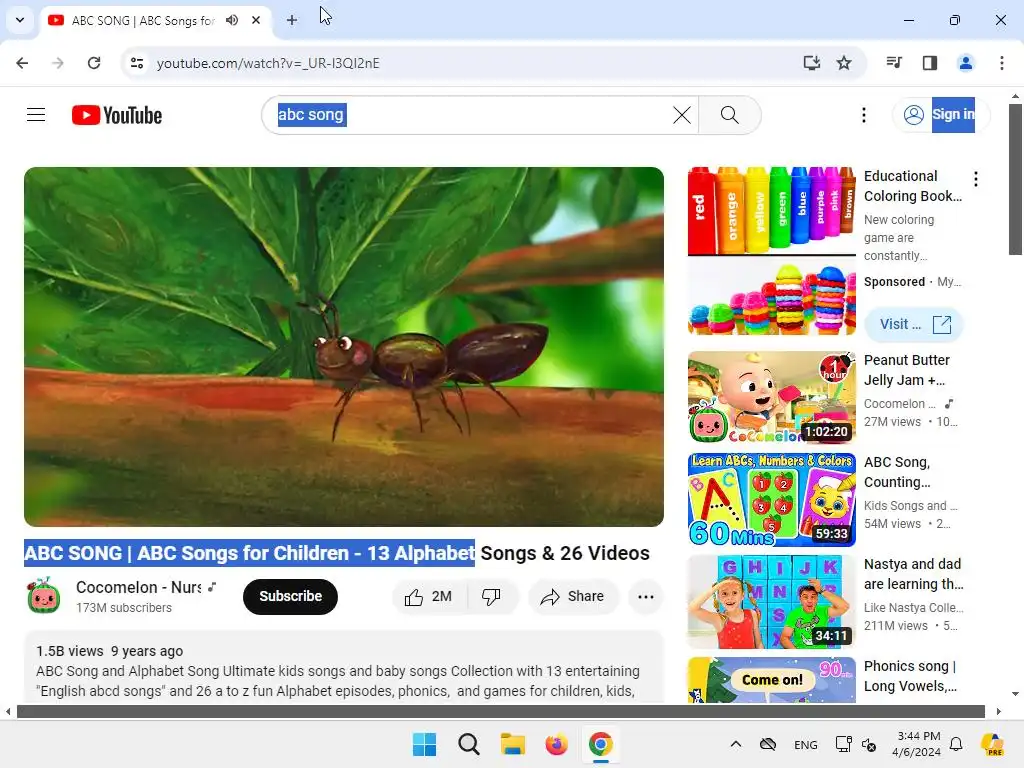Click the video player showing the ant
Viewport: 1024px width, 768px height.
tap(344, 347)
